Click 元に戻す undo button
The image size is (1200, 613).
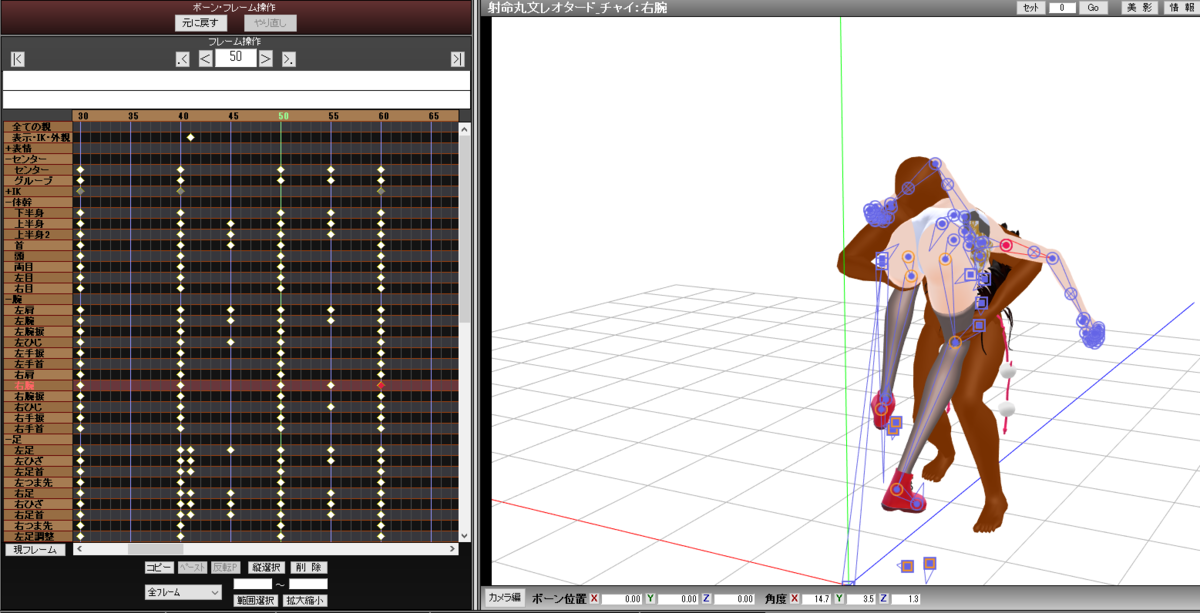[202, 22]
